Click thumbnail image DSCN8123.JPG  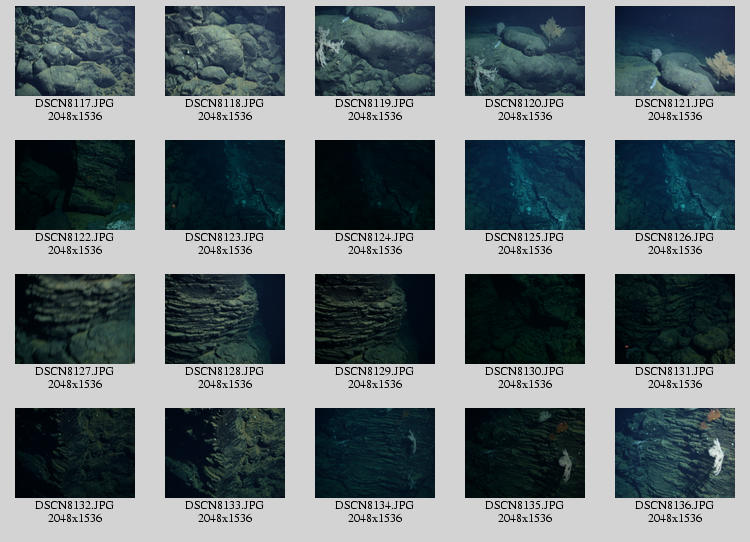225,185
